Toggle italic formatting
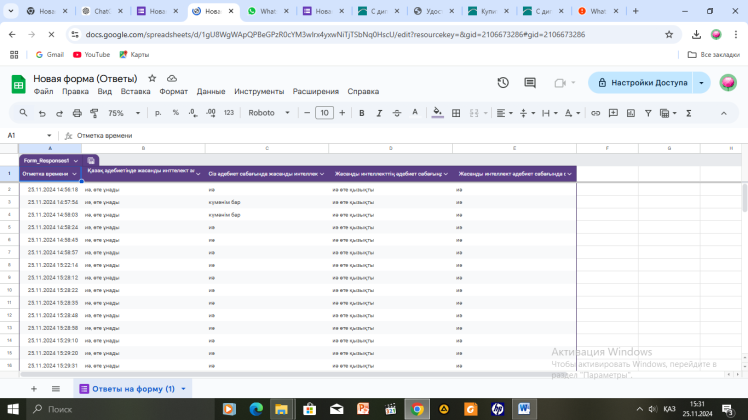Image resolution: width=748 pixels, height=420 pixels. [x=379, y=113]
